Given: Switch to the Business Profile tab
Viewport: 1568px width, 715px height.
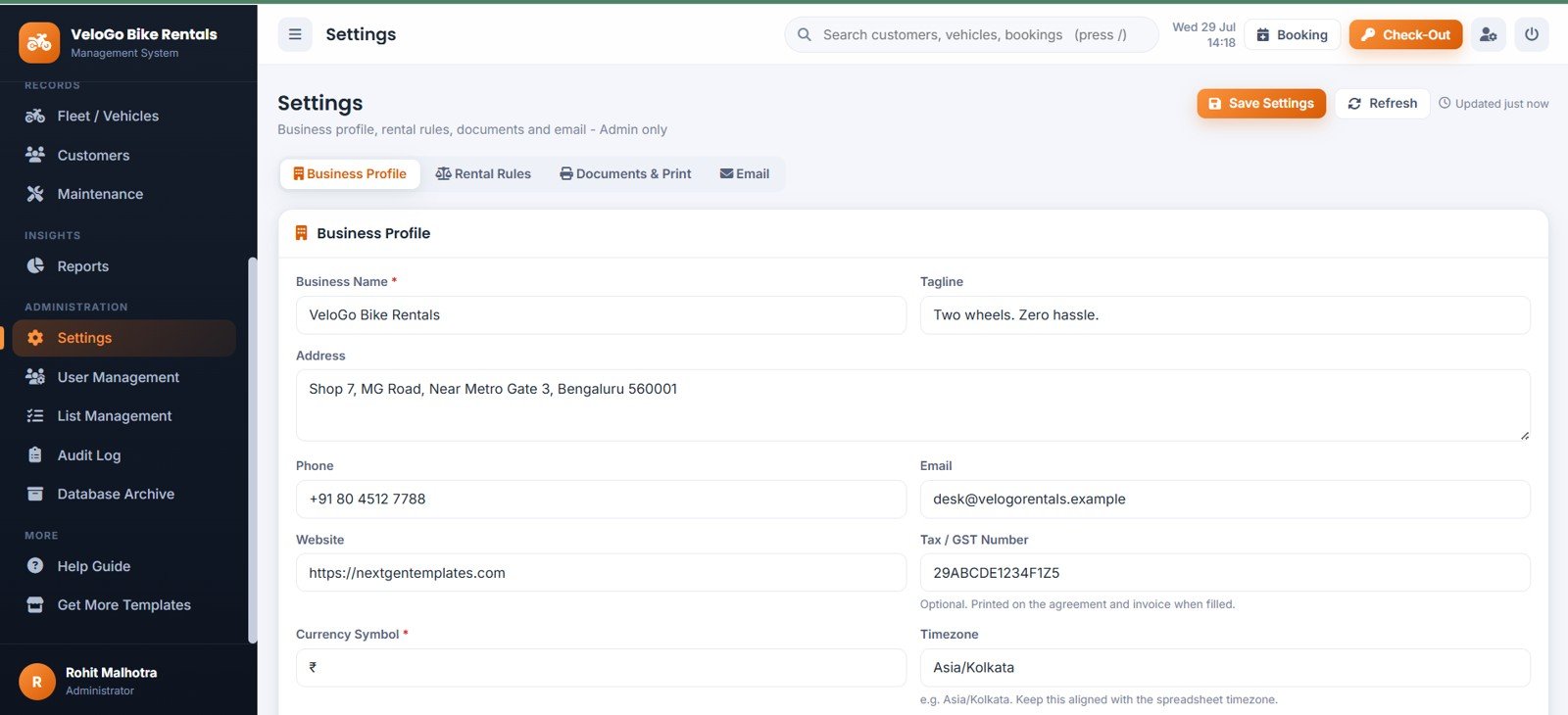Looking at the screenshot, I should (x=350, y=173).
